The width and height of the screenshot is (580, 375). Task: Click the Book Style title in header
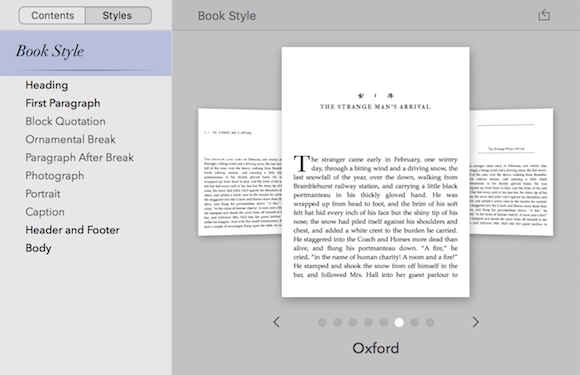point(227,16)
